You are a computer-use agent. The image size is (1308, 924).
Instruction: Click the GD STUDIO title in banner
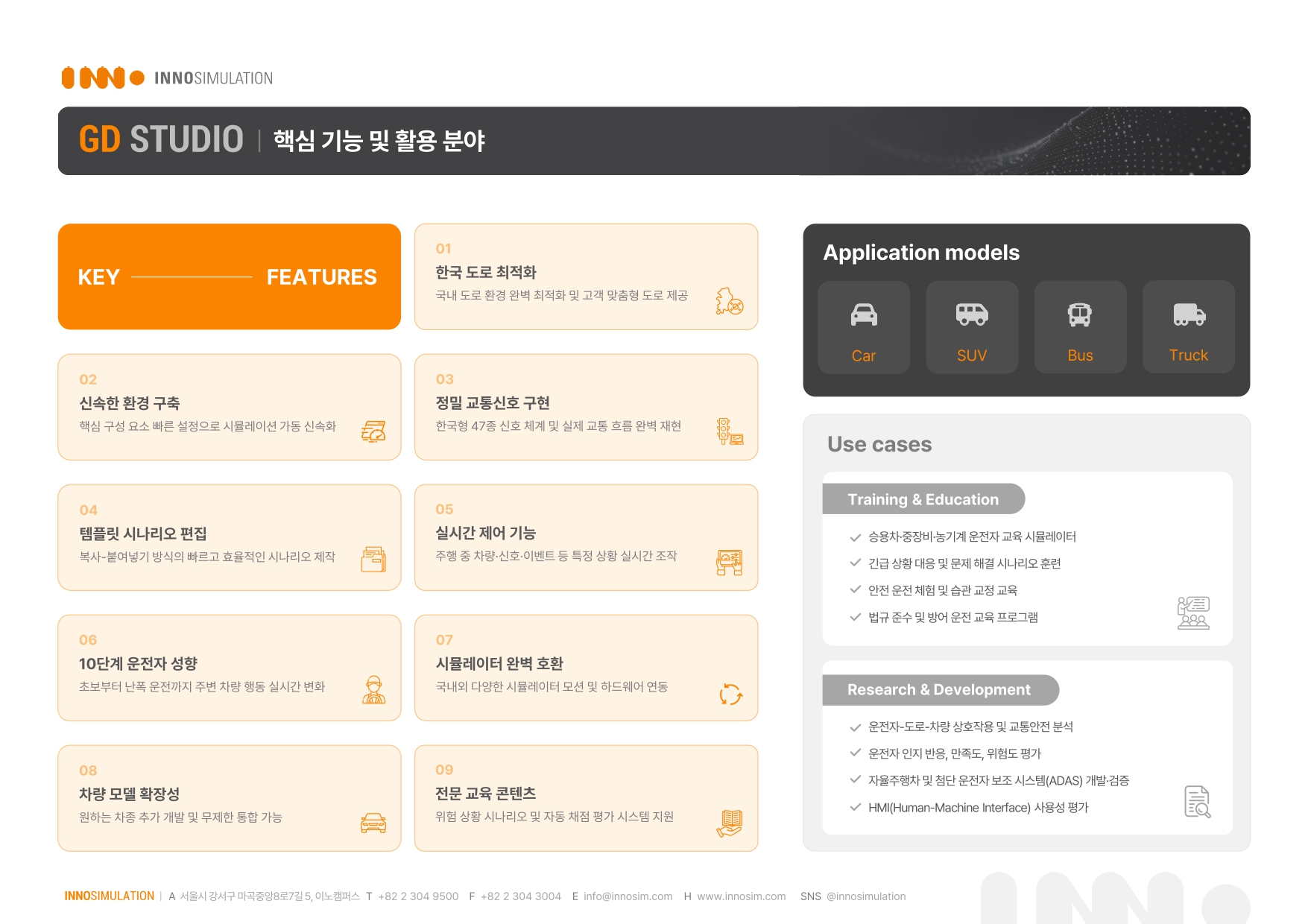point(161,139)
